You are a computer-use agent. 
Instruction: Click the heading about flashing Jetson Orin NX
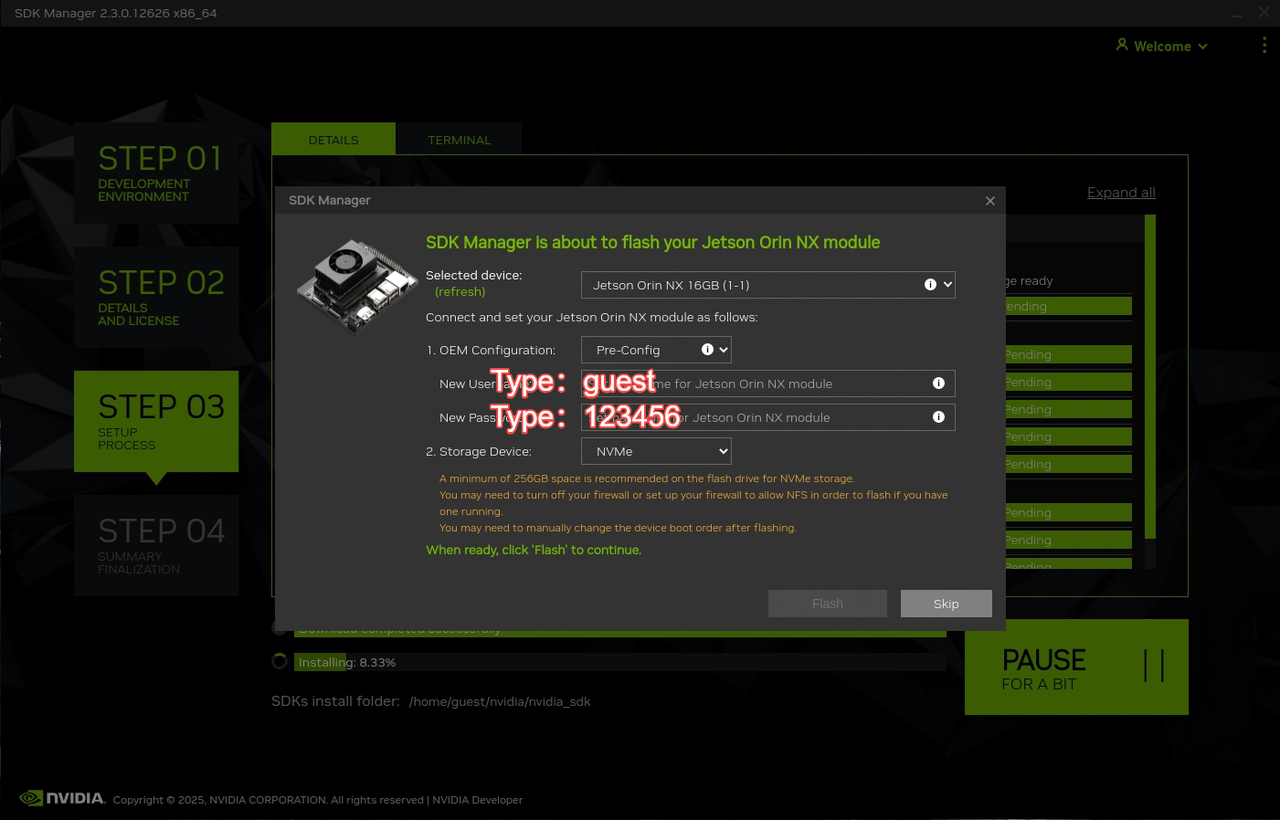tap(653, 242)
